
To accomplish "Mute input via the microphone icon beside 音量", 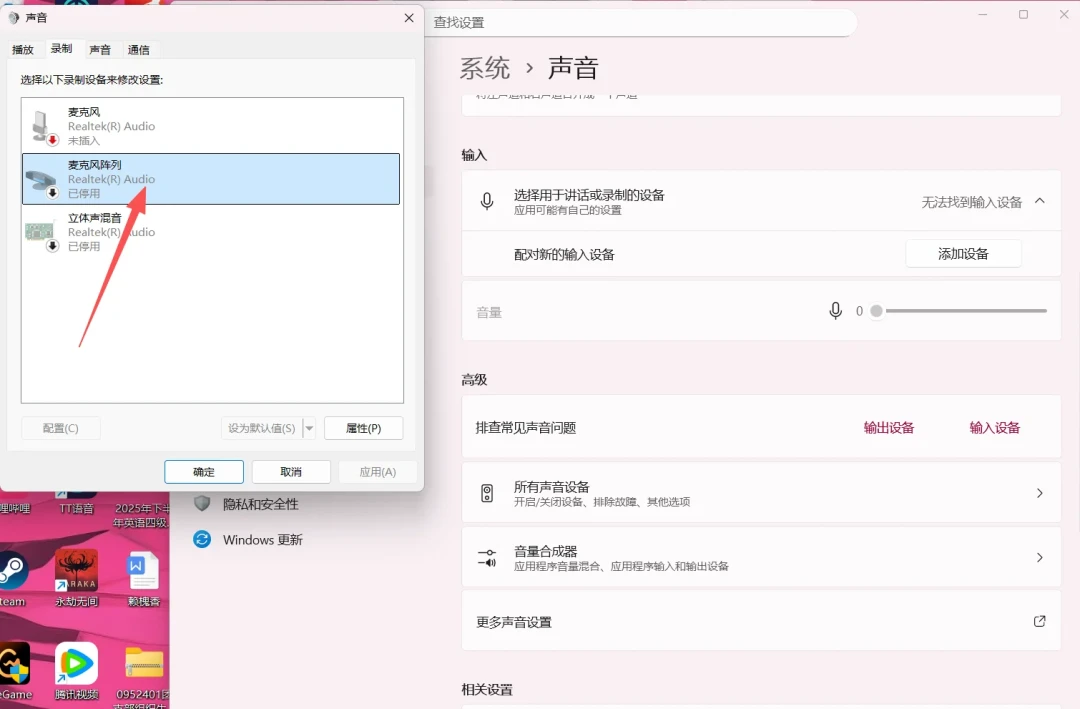I will tap(835, 311).
